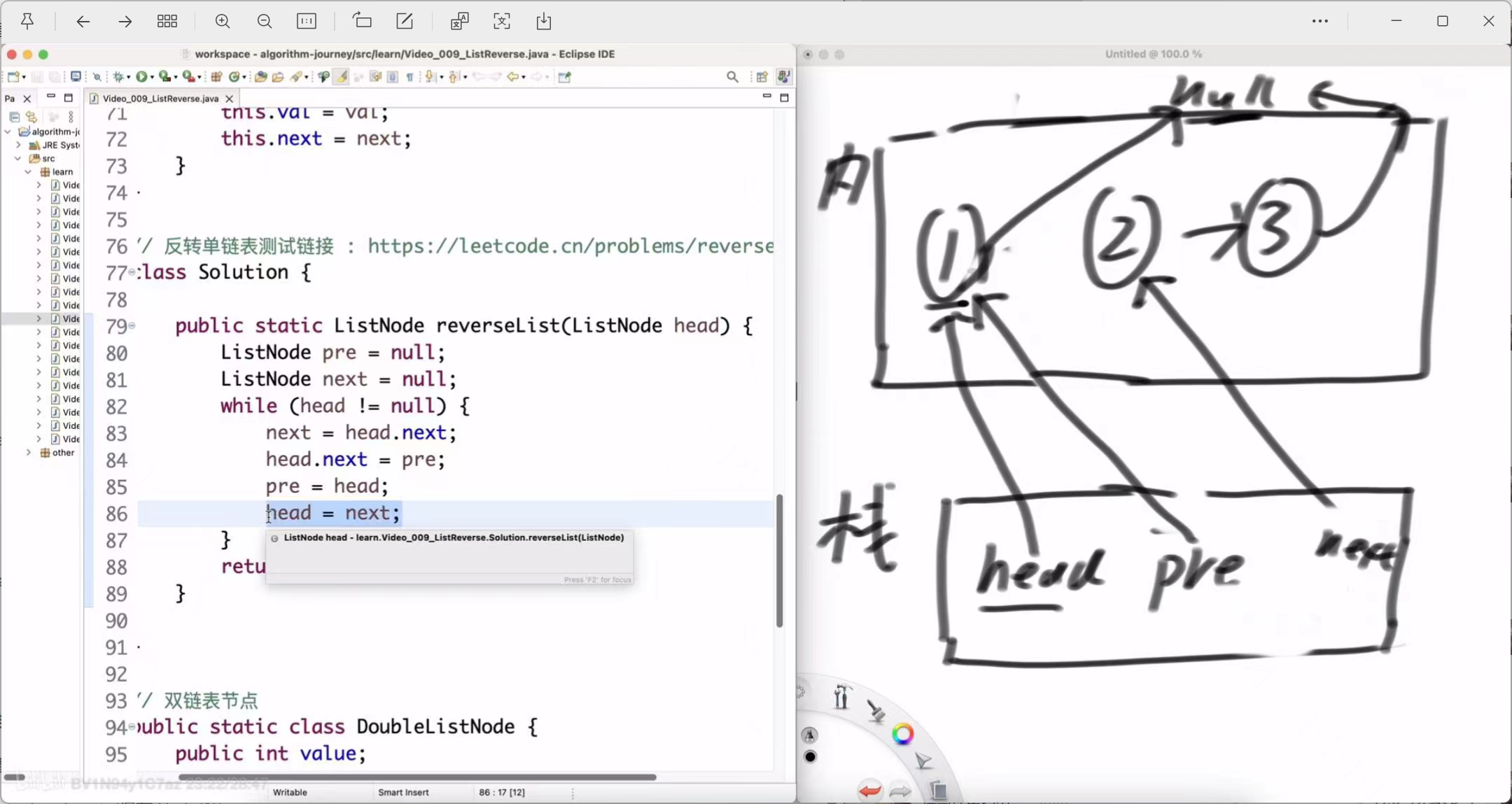Open Package Explorer View Menu three dots
Screen dimensions: 1512x804
click(x=71, y=117)
